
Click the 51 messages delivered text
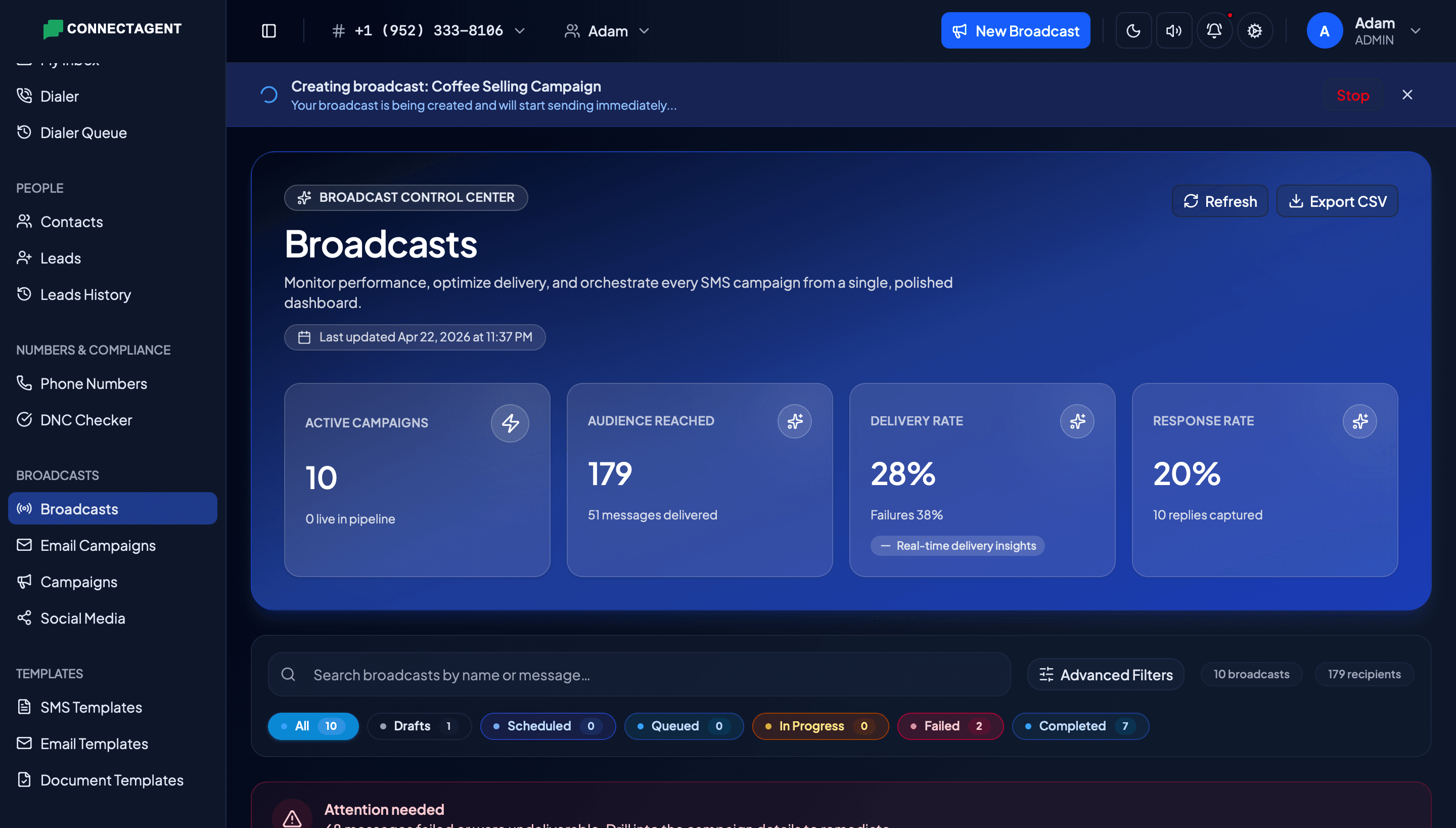tap(652, 515)
